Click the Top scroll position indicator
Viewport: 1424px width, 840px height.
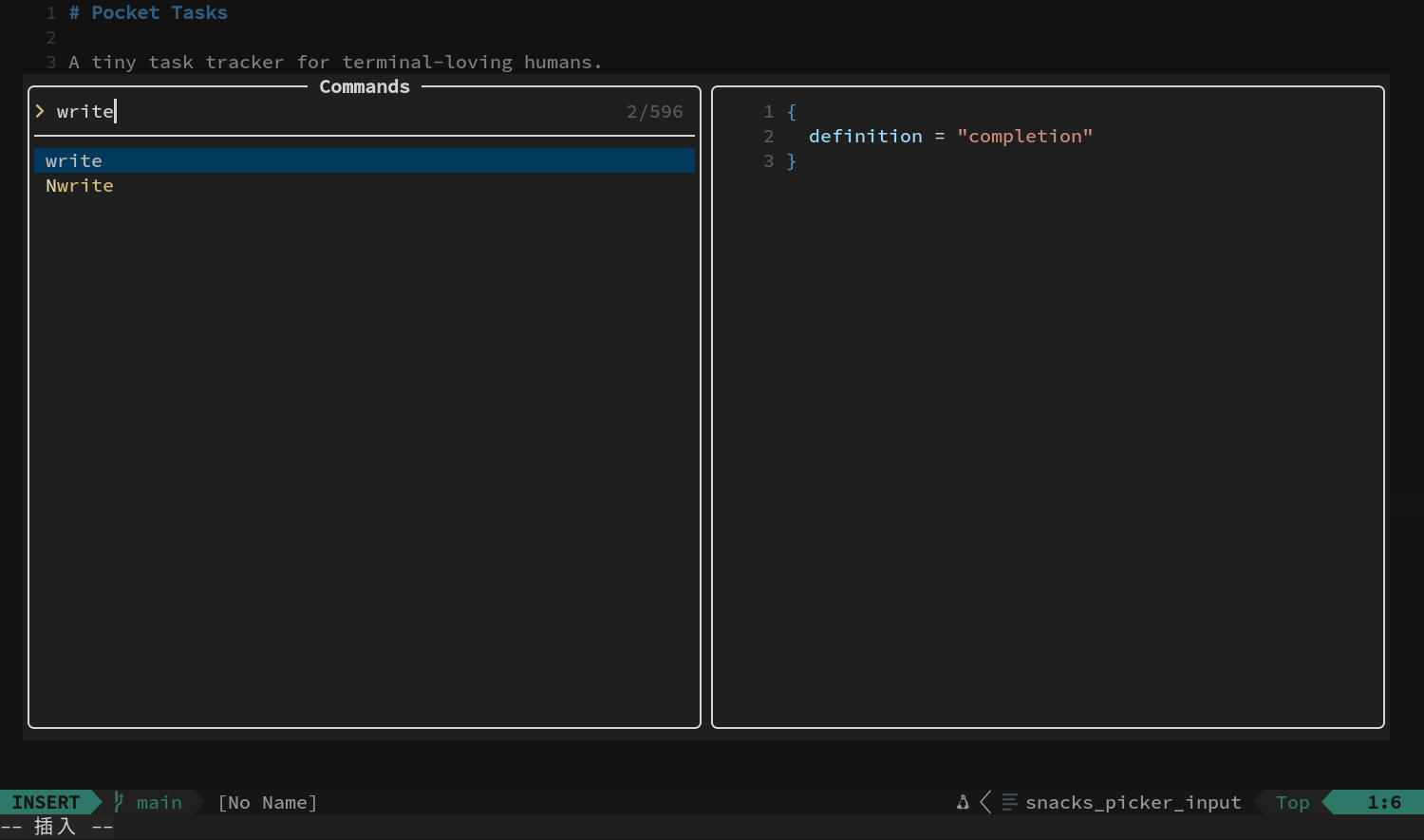point(1293,802)
